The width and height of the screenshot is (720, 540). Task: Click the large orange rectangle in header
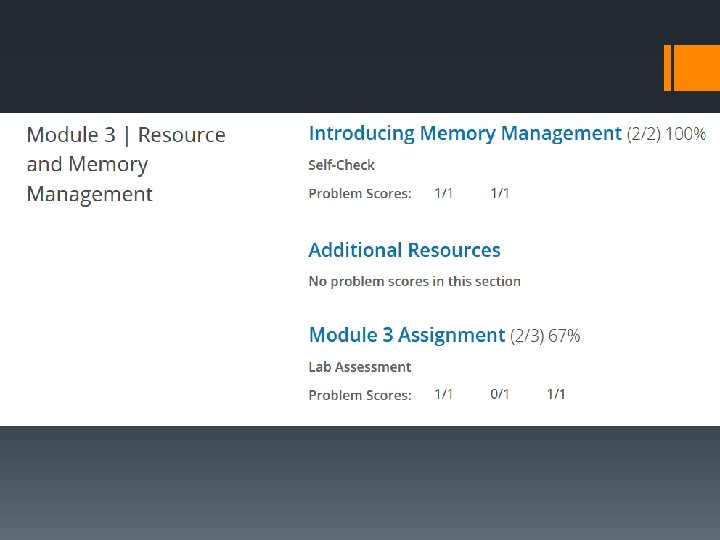[x=697, y=68]
